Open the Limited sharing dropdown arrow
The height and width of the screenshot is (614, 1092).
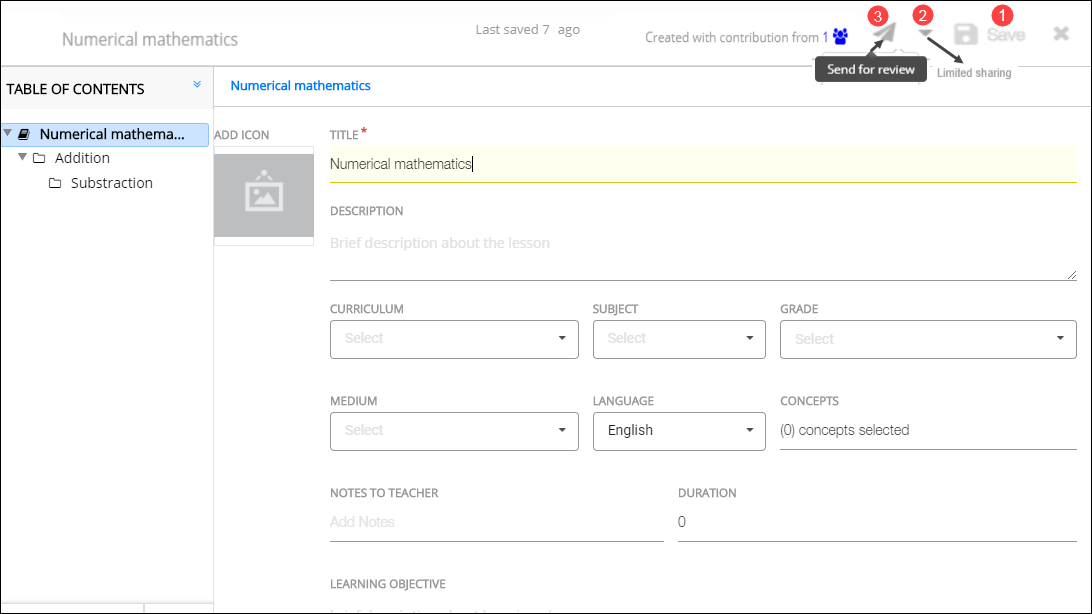pos(926,35)
